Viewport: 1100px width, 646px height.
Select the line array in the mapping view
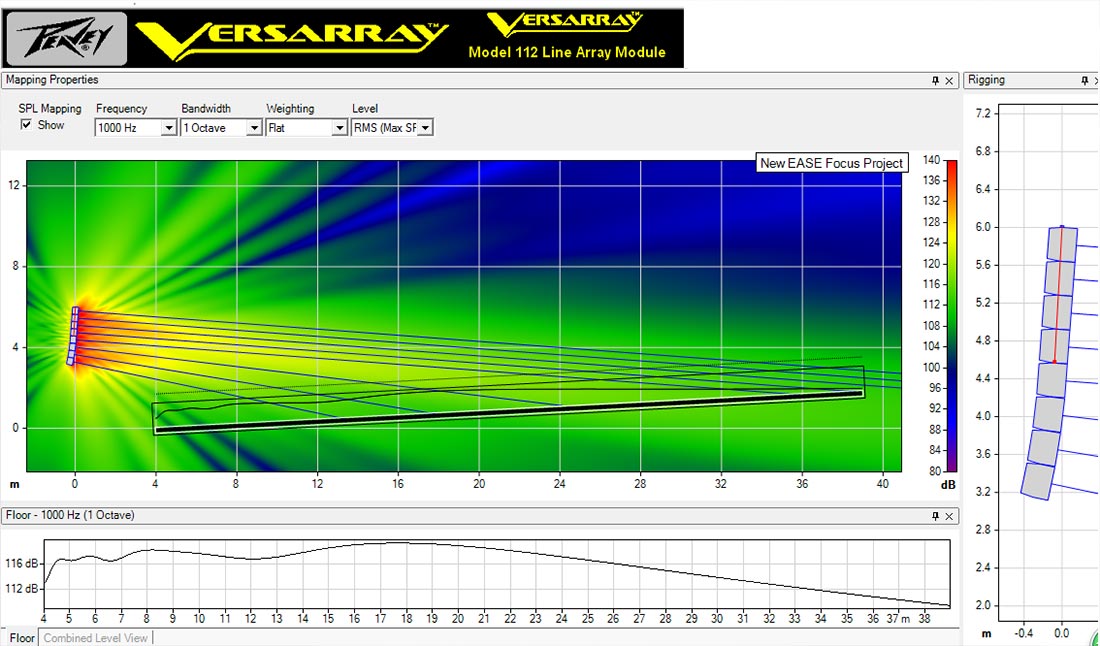tap(74, 335)
